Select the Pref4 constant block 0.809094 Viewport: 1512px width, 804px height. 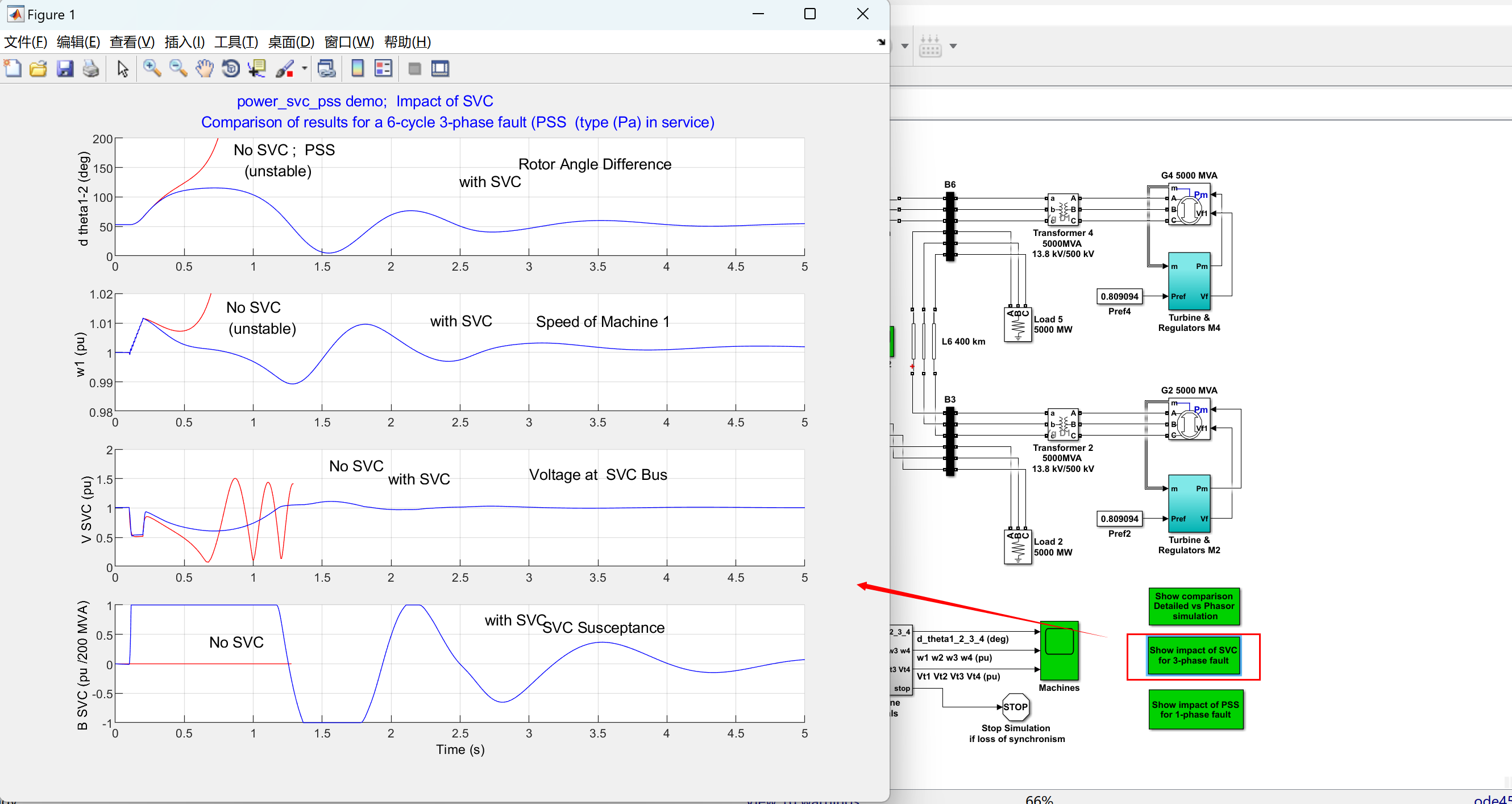1119,297
